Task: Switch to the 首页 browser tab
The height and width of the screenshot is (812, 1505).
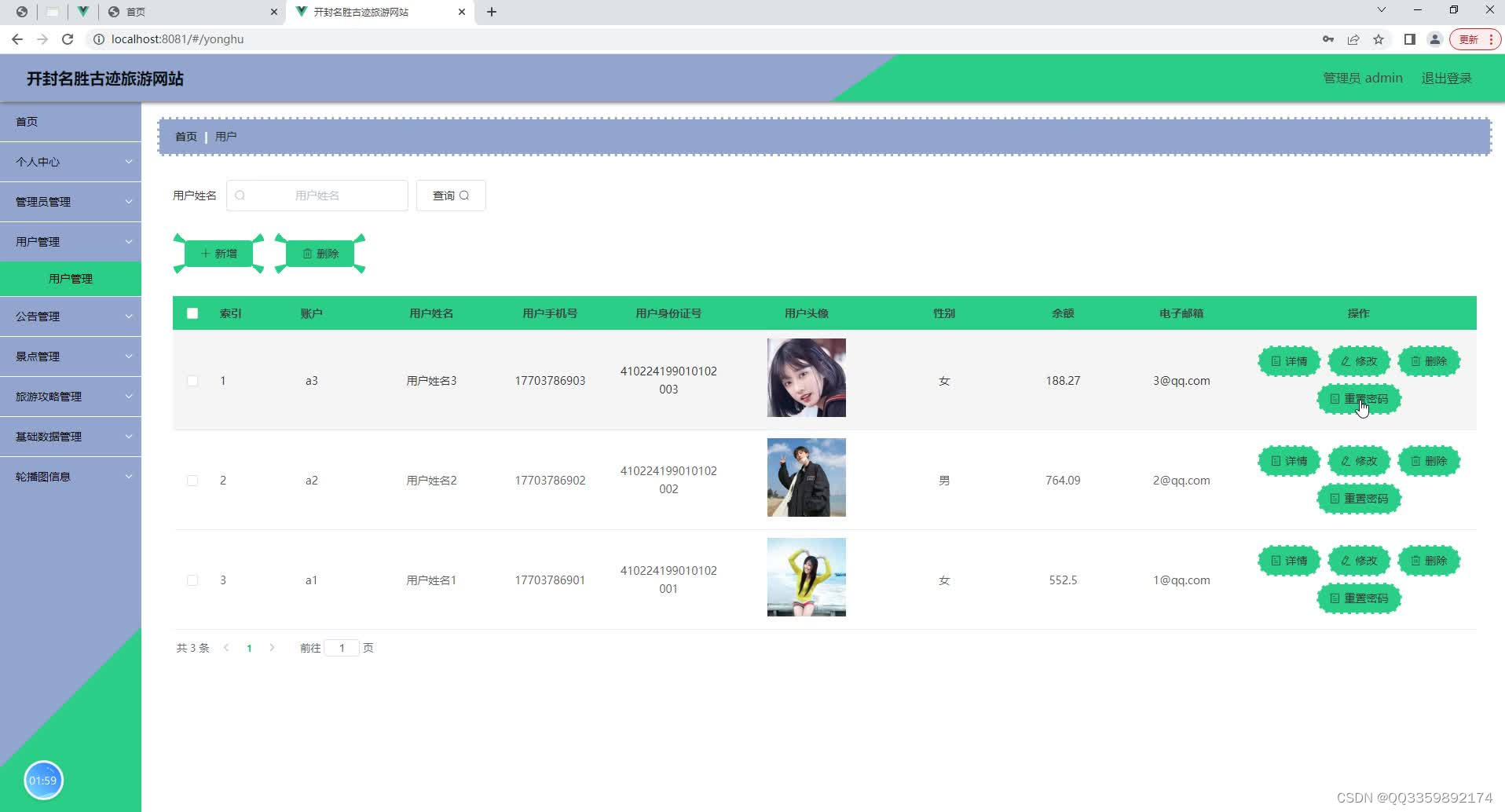Action: point(192,12)
